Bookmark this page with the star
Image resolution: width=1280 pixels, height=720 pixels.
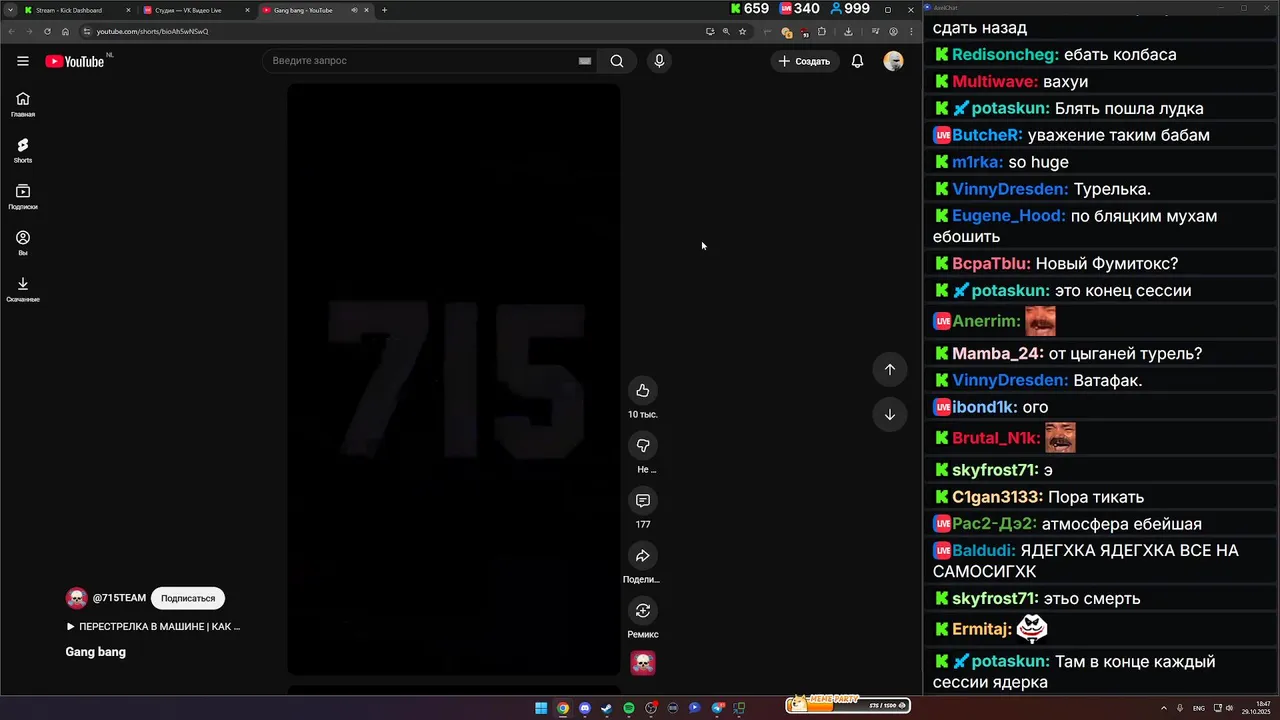pos(742,31)
